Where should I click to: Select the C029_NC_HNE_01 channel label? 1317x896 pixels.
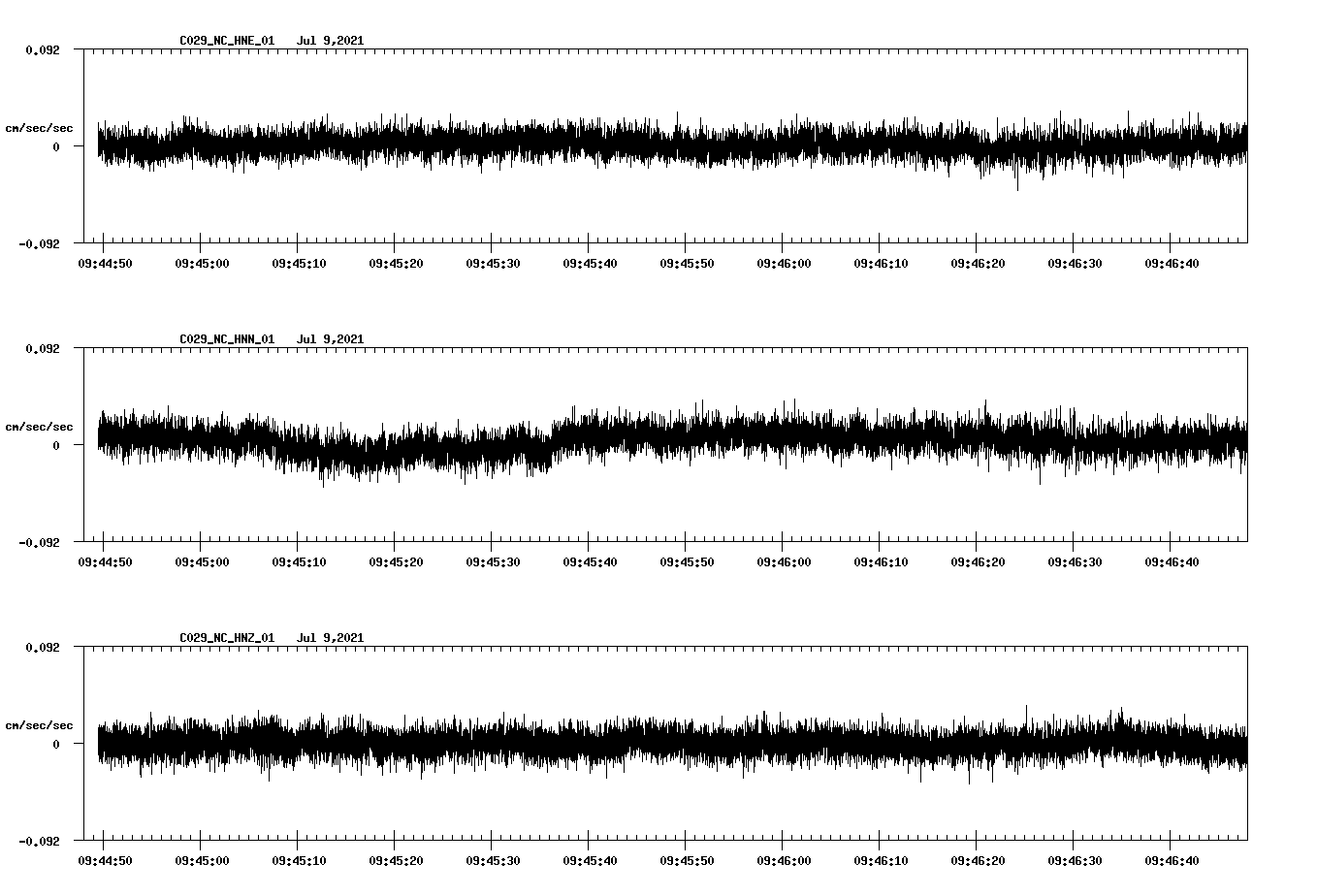tap(225, 41)
